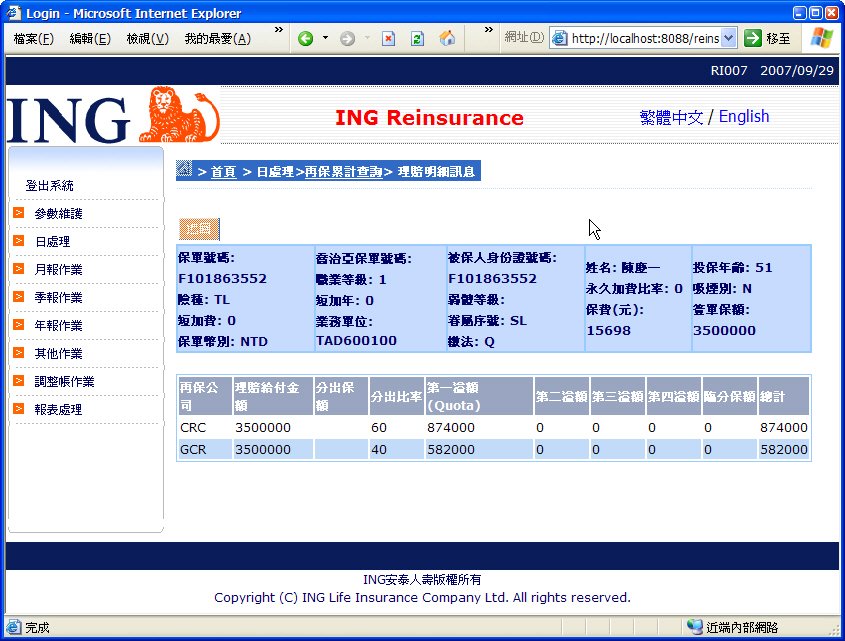Image resolution: width=845 pixels, height=641 pixels.
Task: Expand the address bar URL dropdown
Action: pos(729,38)
